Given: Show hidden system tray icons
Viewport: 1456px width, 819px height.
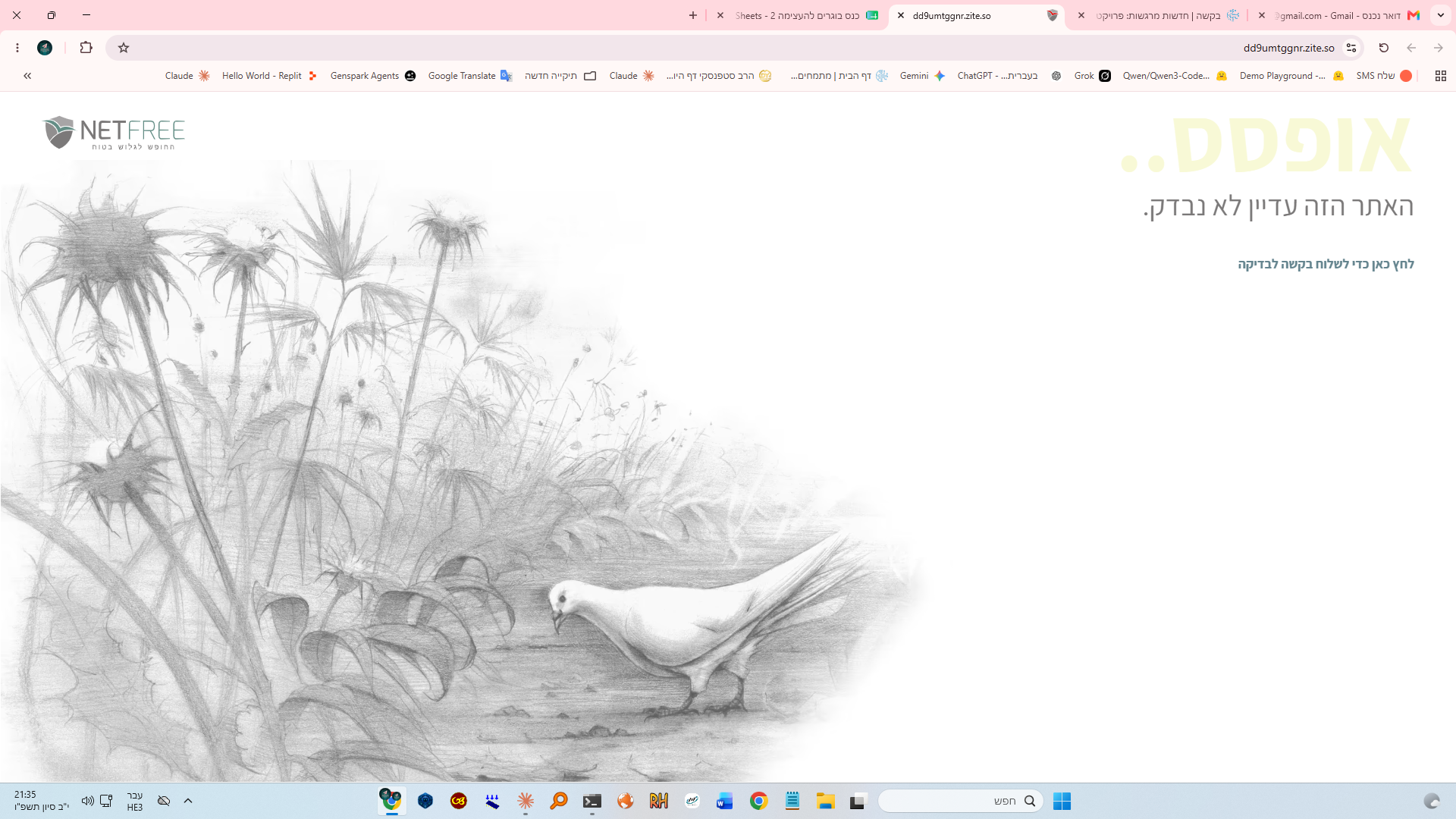Looking at the screenshot, I should tap(188, 801).
